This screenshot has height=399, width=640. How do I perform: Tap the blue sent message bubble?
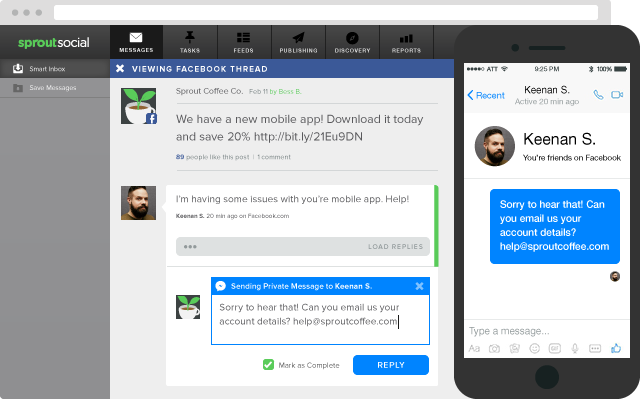(x=555, y=226)
